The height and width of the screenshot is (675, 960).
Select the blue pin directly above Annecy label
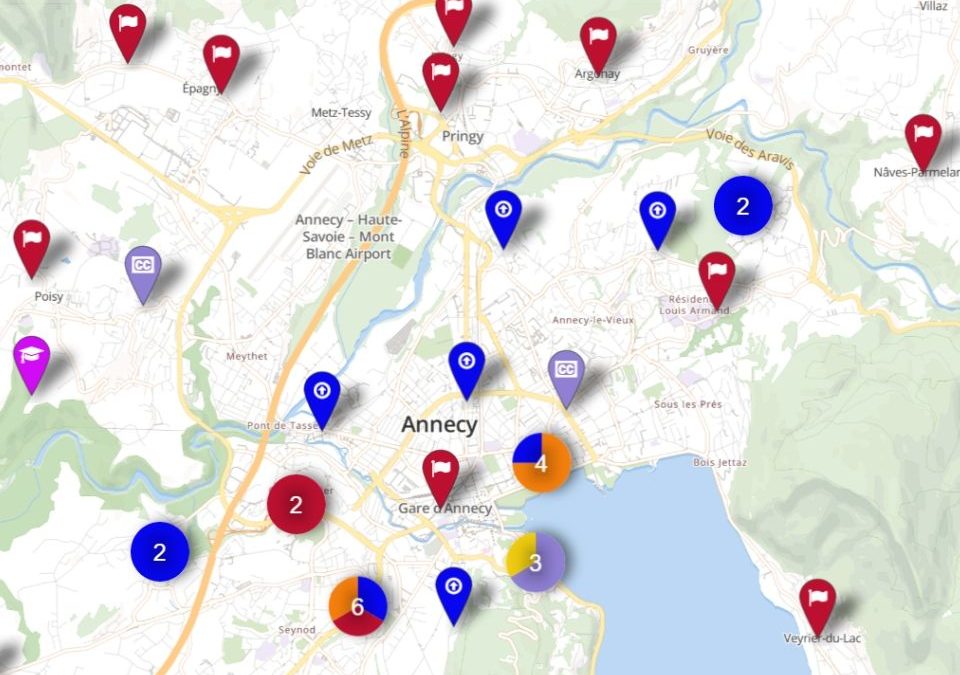[x=466, y=366]
